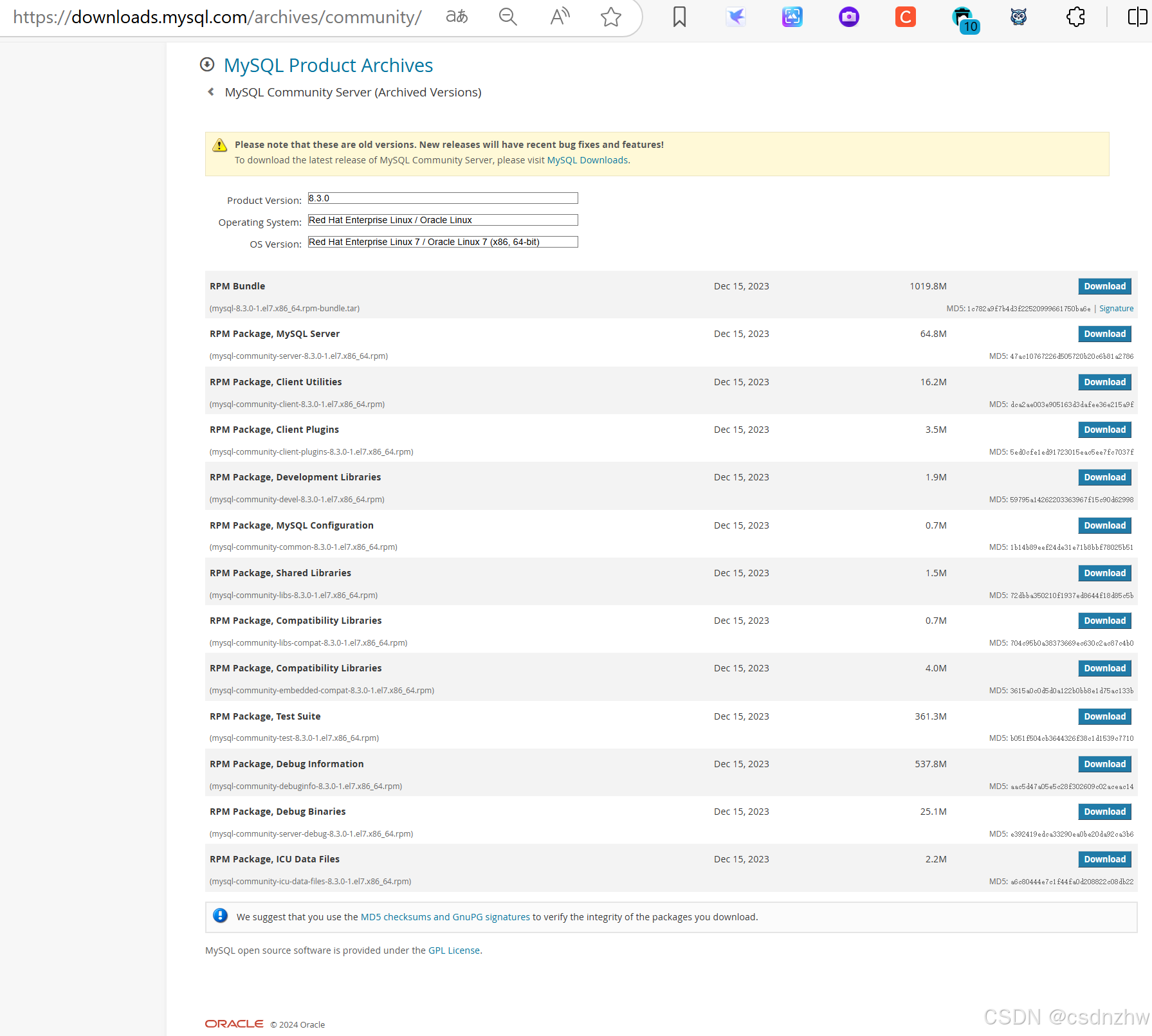The image size is (1152, 1036).
Task: Click the extension icon with badge 10
Action: [965, 19]
